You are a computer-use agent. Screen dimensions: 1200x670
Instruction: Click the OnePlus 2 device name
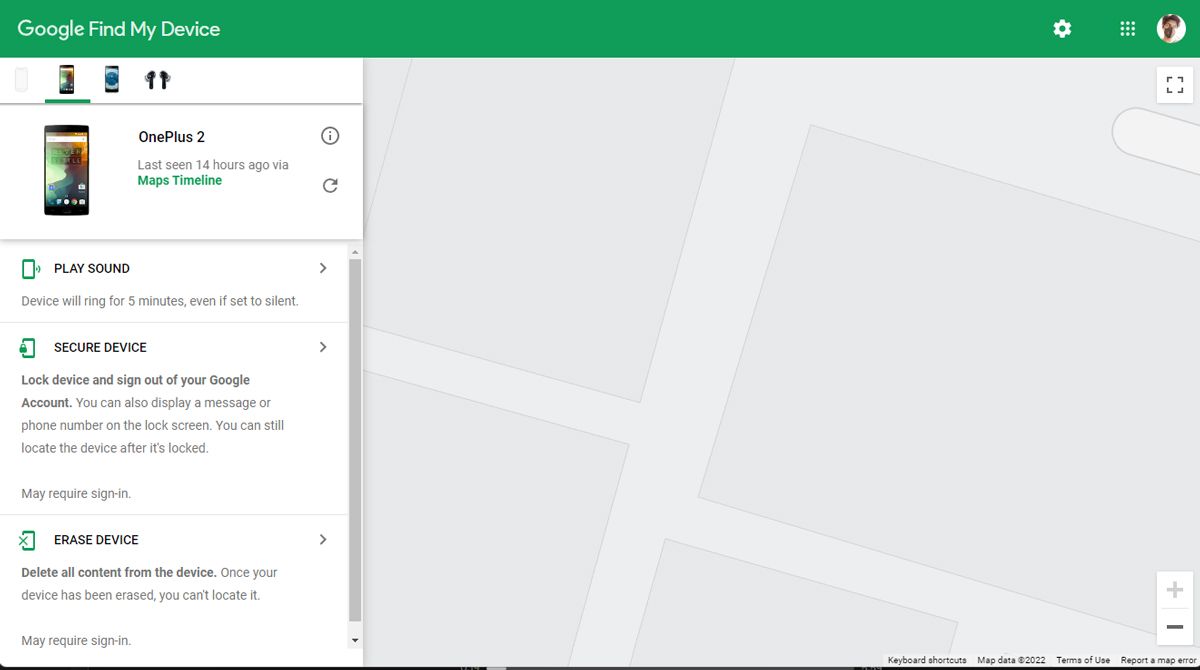[x=171, y=137]
